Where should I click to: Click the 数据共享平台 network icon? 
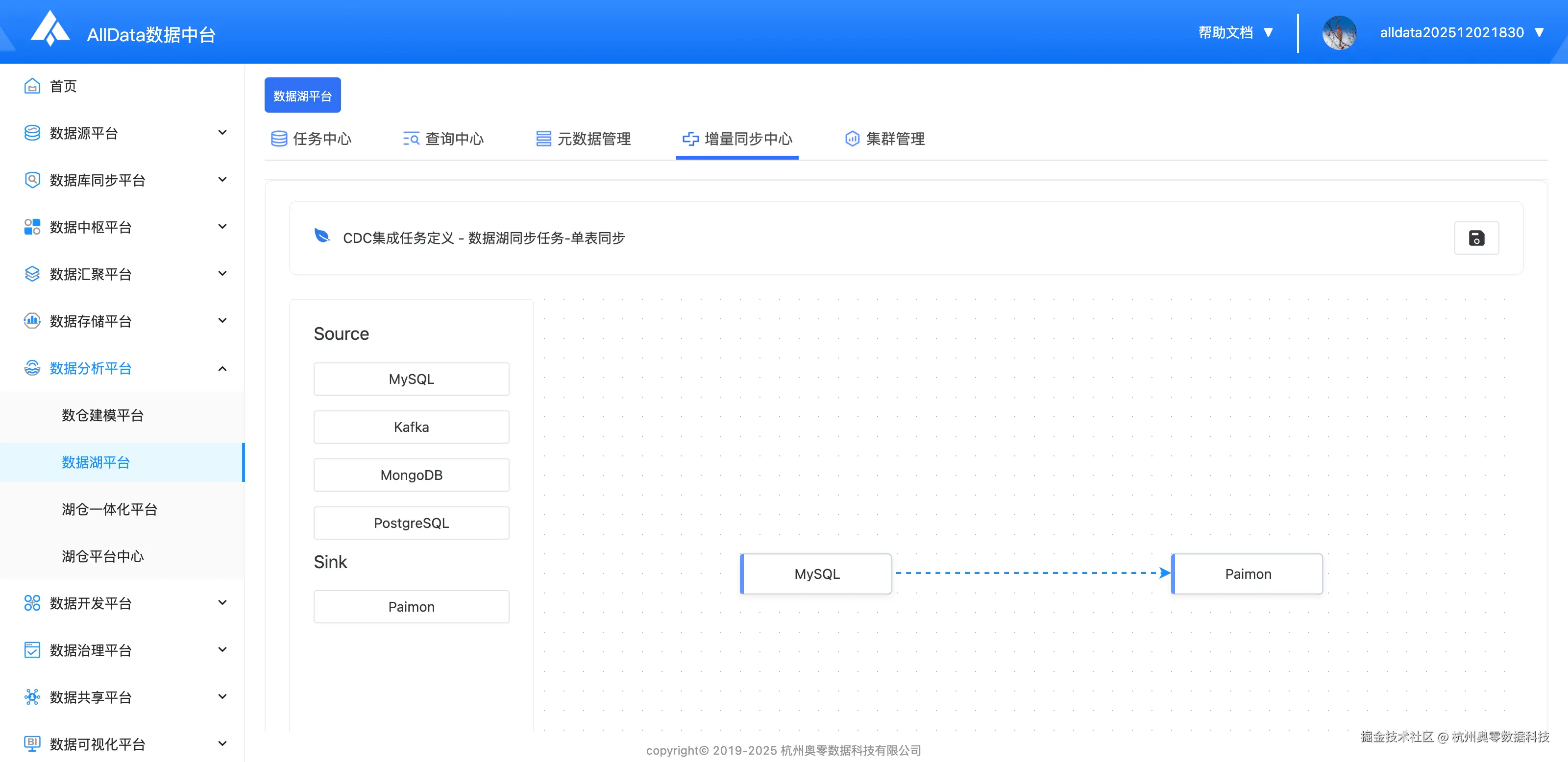pyautogui.click(x=32, y=697)
